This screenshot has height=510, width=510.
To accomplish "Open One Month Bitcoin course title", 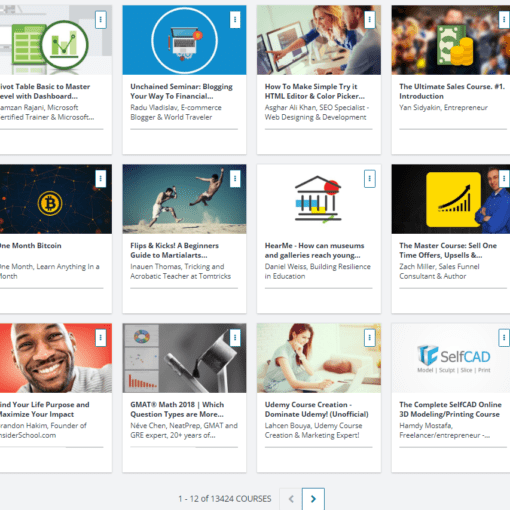I will click(x=31, y=246).
